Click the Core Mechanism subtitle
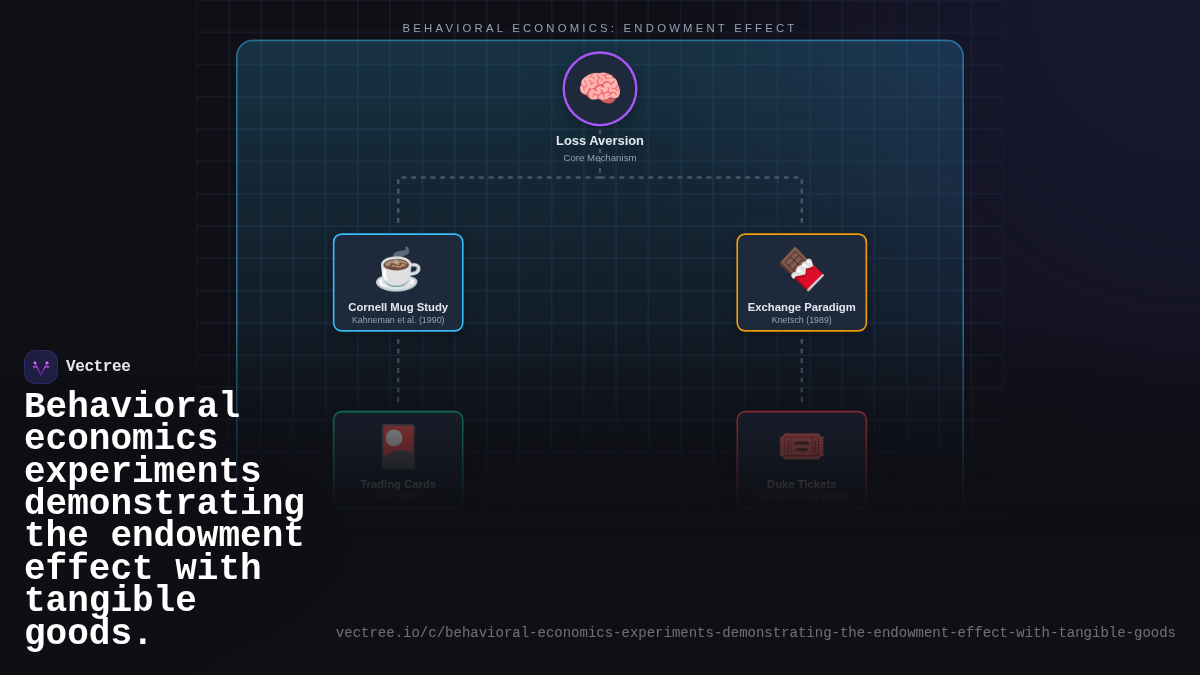Viewport: 1200px width, 675px height. point(600,158)
